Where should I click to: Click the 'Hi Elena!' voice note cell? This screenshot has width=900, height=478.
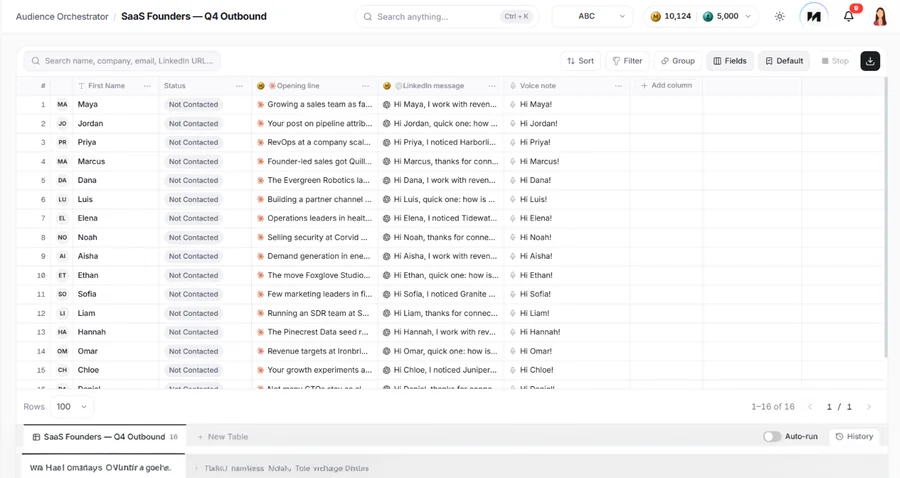567,218
